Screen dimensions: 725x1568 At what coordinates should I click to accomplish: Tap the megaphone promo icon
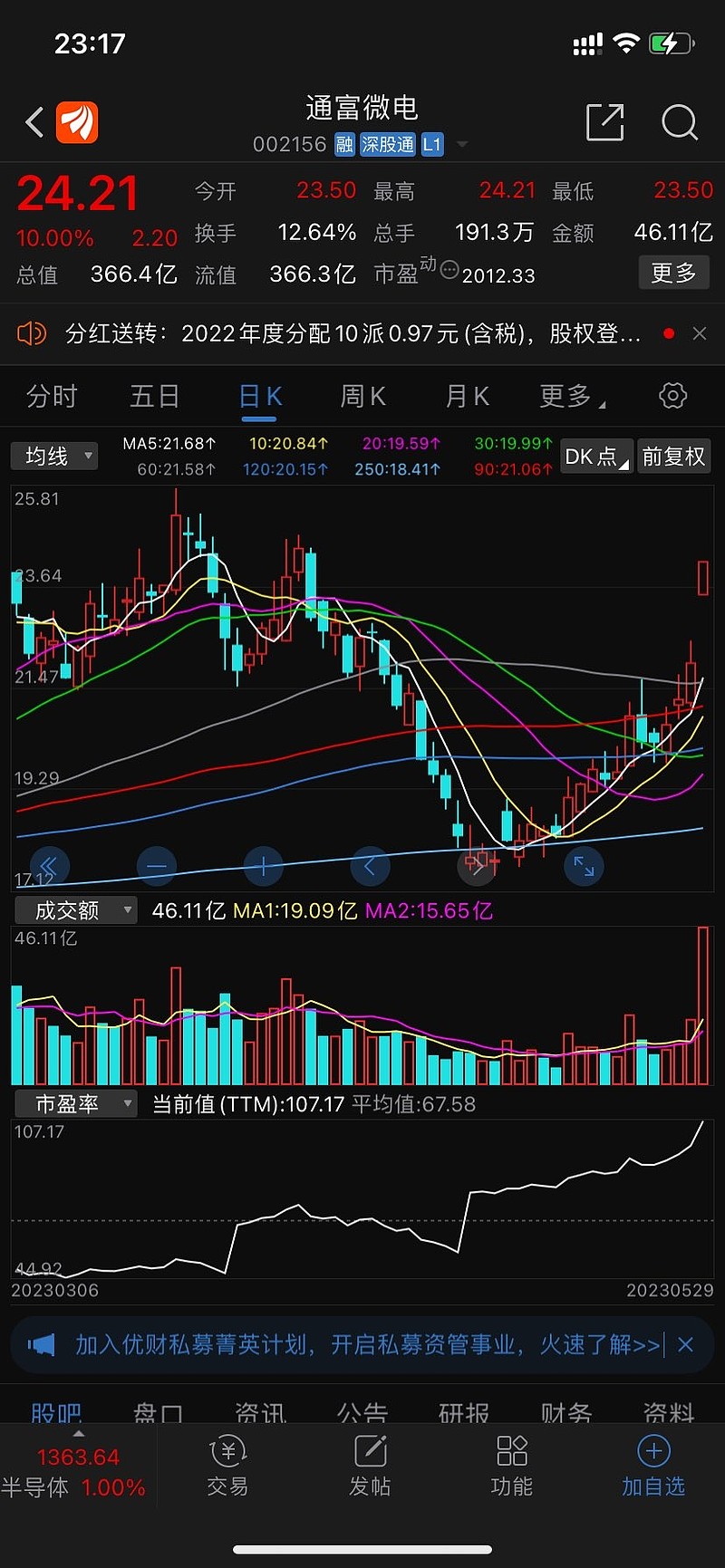pos(42,1344)
